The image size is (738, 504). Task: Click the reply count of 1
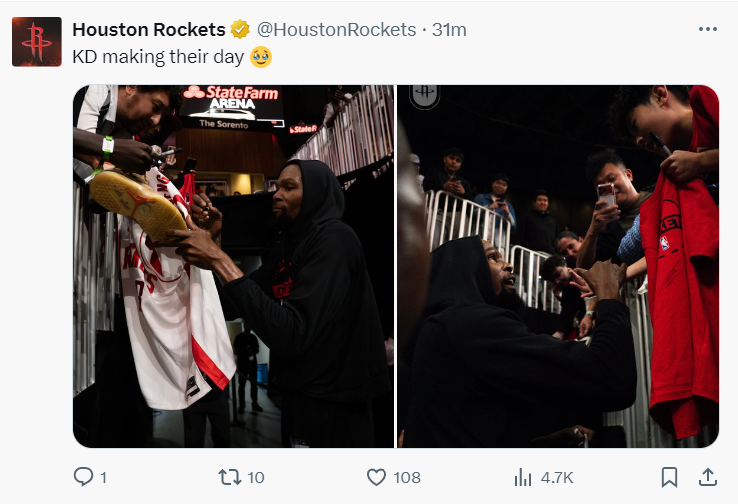(x=103, y=477)
